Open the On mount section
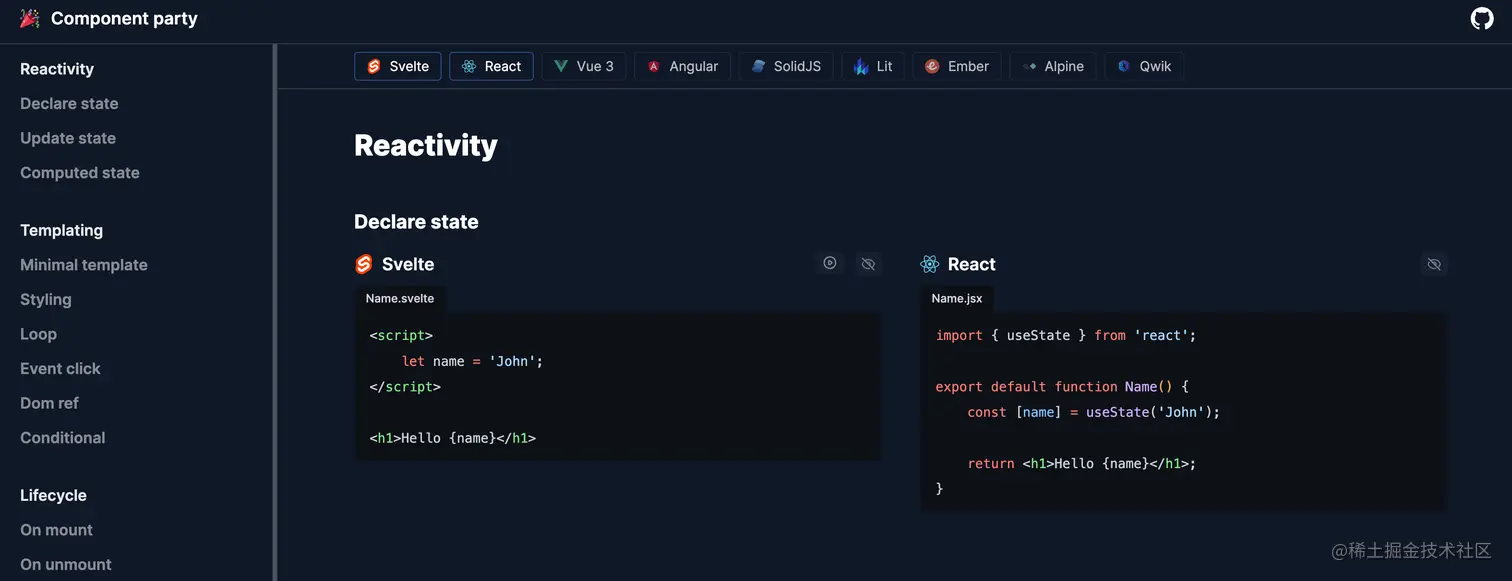 click(x=56, y=530)
